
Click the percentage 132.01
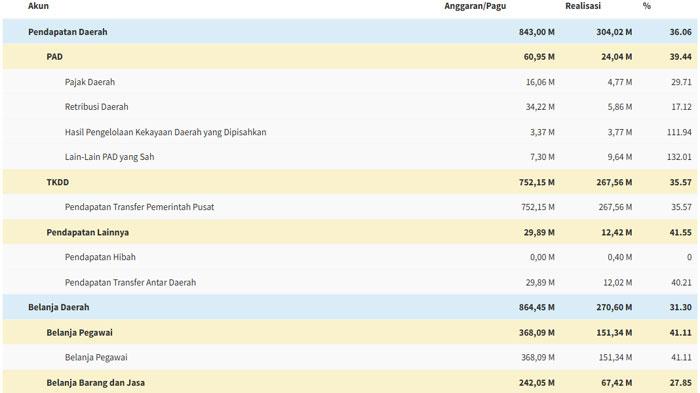coord(679,157)
